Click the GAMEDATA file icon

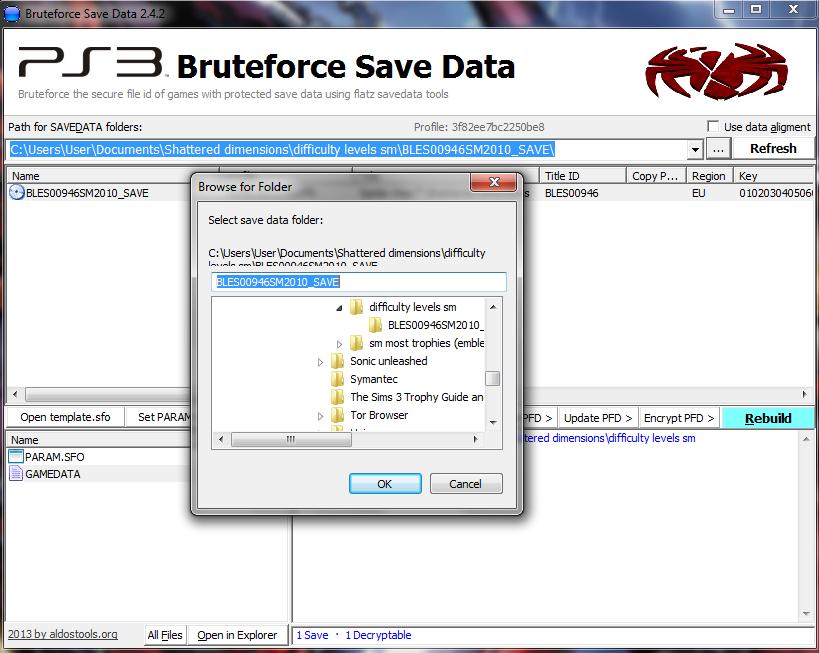pyautogui.click(x=16, y=474)
